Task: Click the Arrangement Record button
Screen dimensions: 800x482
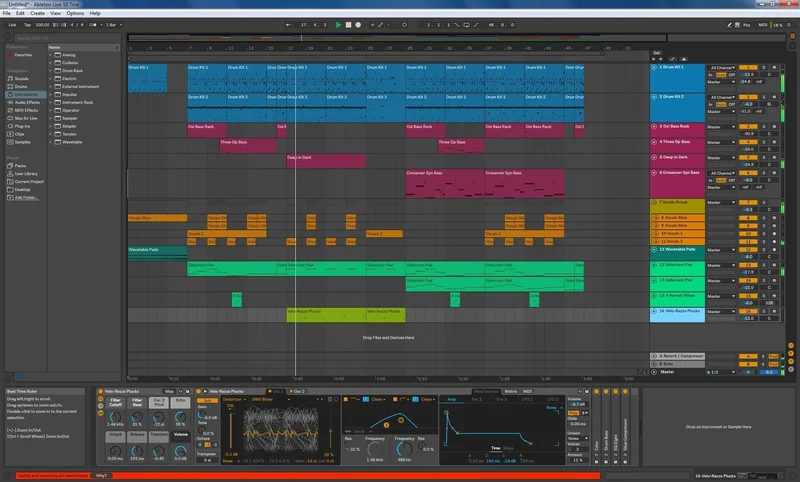Action: [x=358, y=24]
